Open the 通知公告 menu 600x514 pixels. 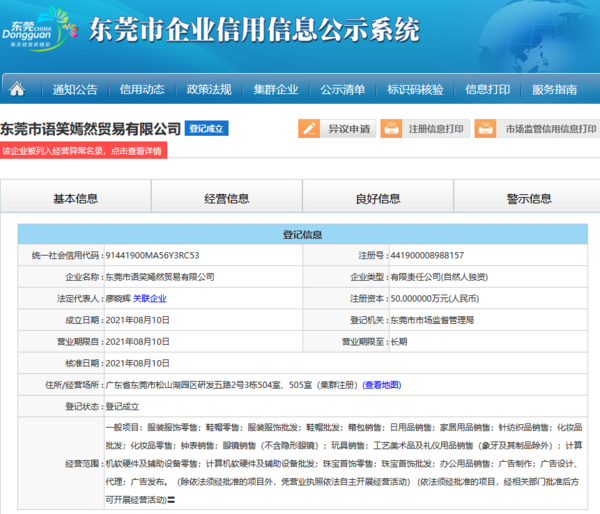point(75,90)
